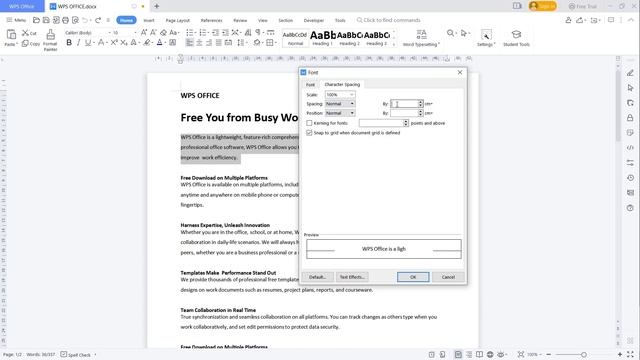Switch to Character Spacing tab
The image size is (640, 360).
[x=342, y=84]
